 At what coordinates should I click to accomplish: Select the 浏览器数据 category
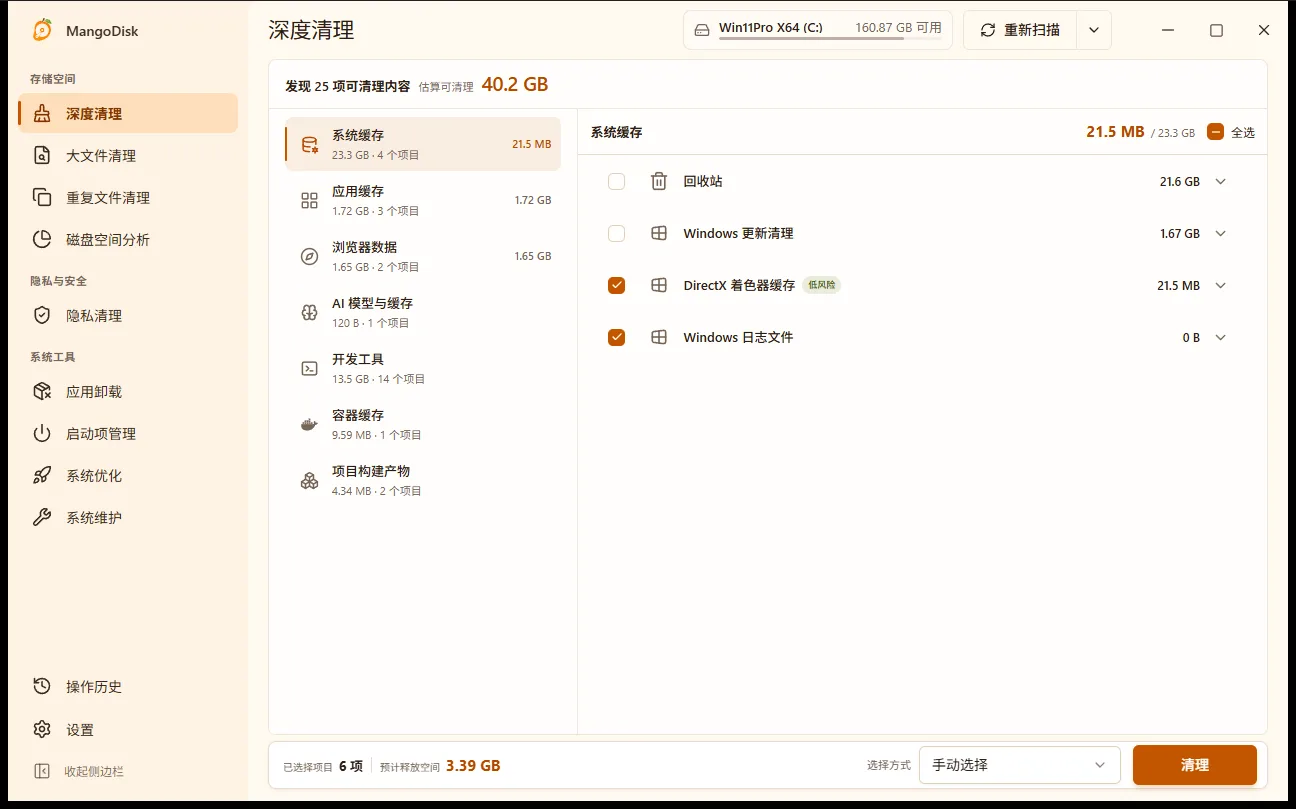423,257
